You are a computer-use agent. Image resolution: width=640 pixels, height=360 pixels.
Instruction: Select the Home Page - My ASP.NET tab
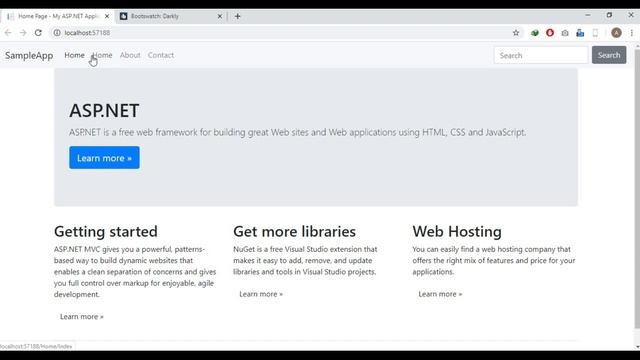tap(57, 16)
